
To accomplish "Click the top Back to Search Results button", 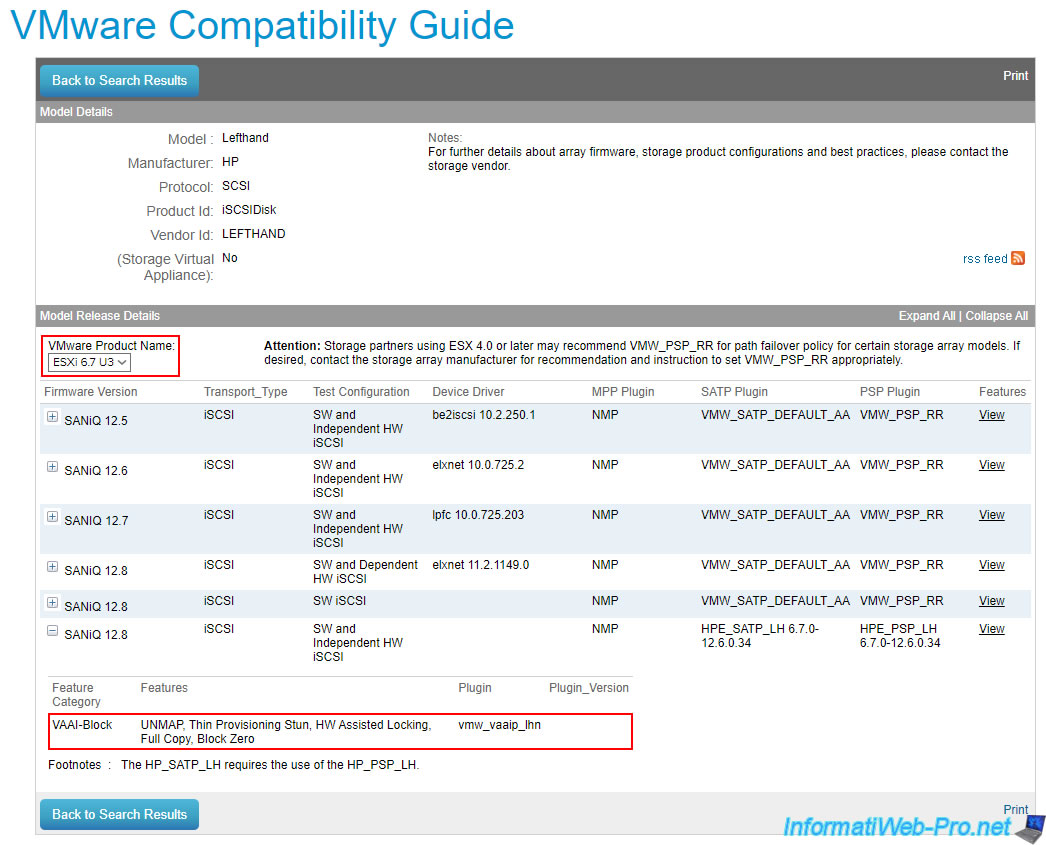I will 119,80.
